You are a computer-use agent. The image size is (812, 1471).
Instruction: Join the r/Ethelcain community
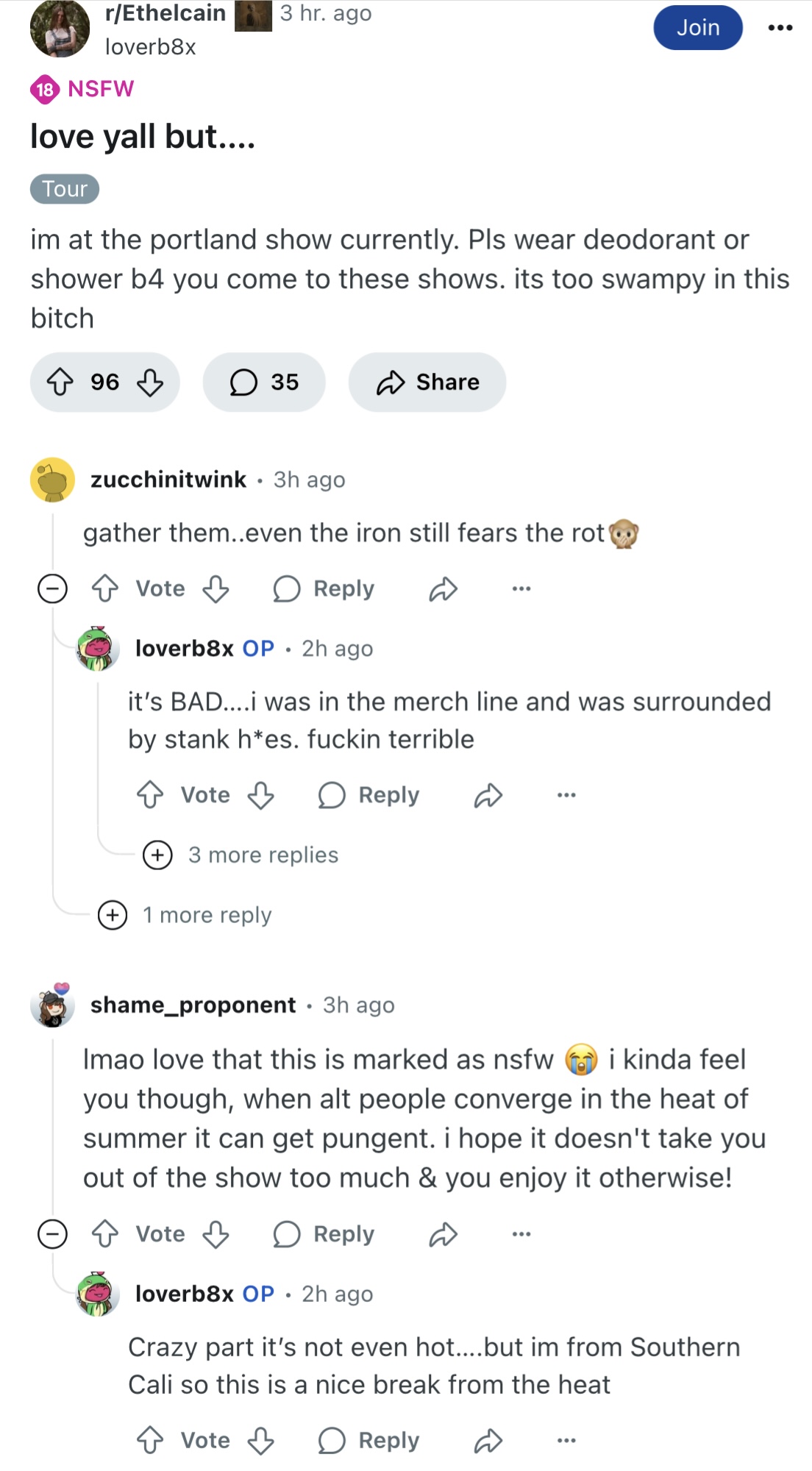click(697, 28)
